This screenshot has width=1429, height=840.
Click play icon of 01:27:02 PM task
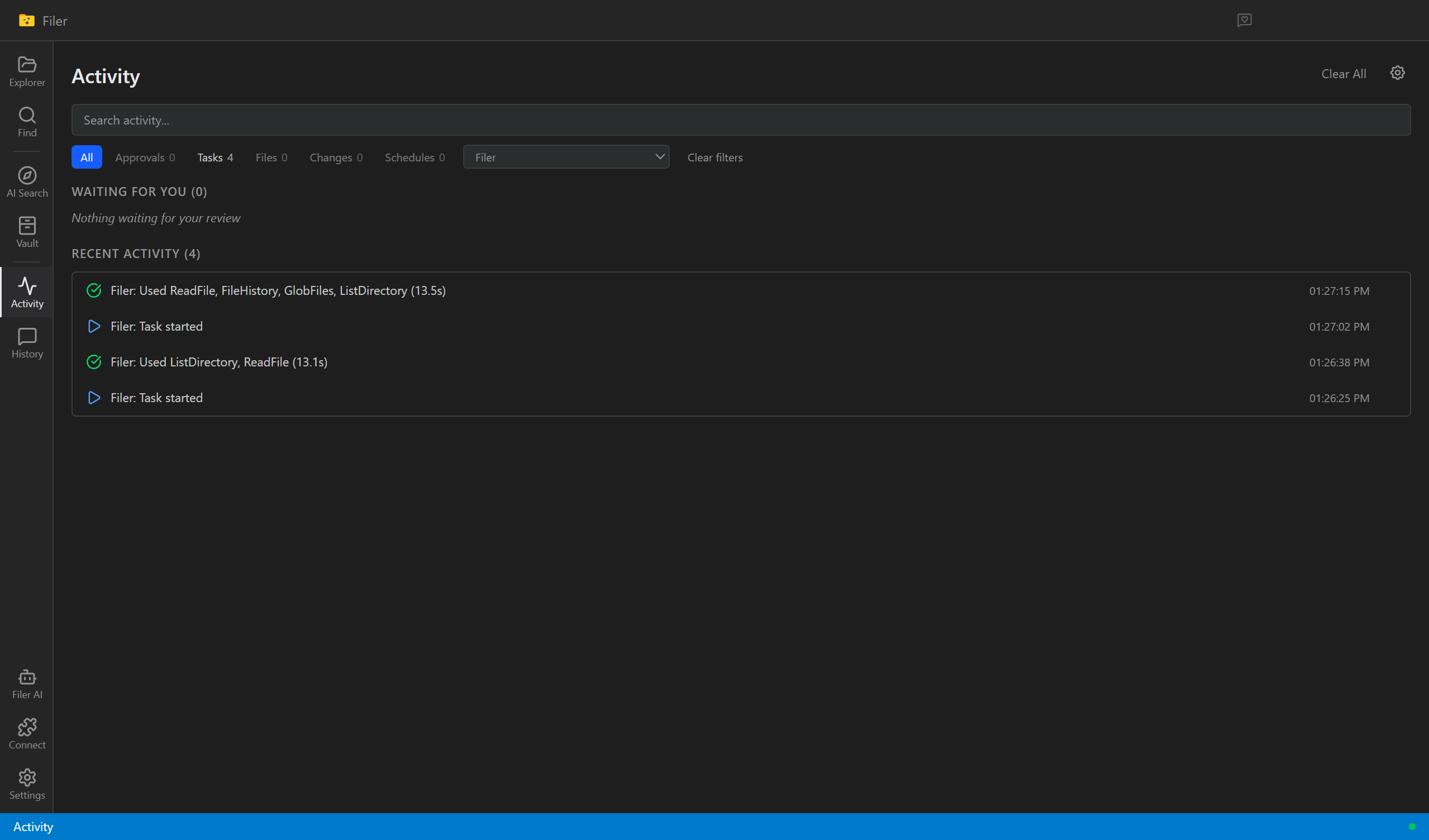click(x=94, y=327)
